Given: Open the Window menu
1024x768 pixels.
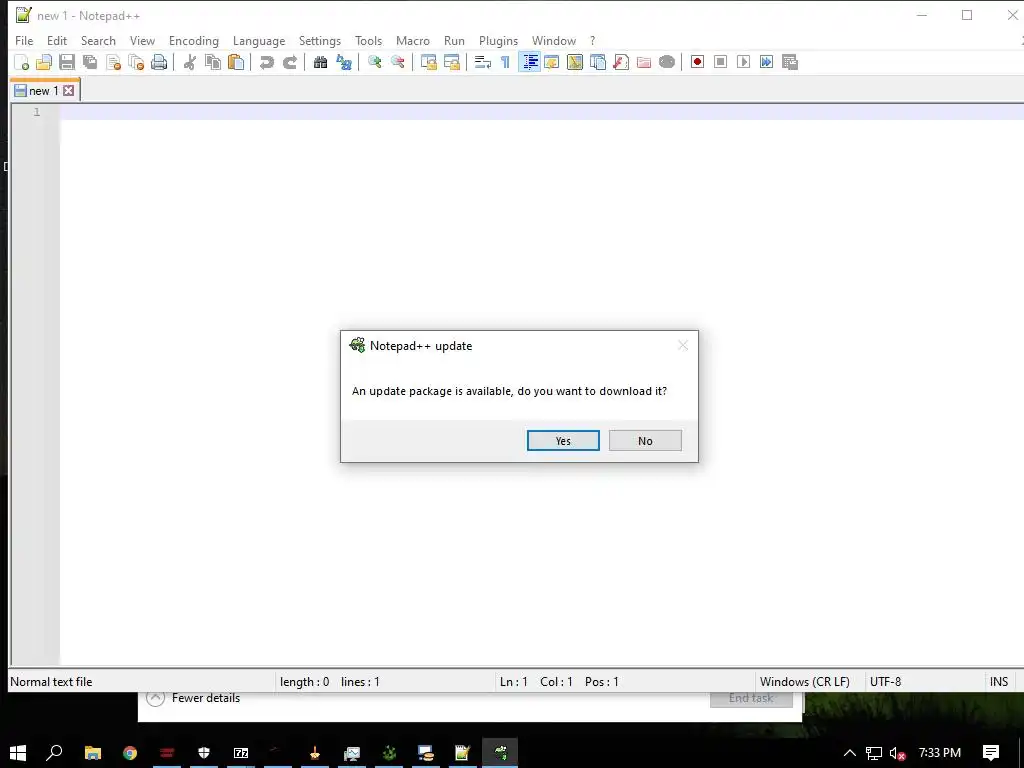Looking at the screenshot, I should point(554,40).
